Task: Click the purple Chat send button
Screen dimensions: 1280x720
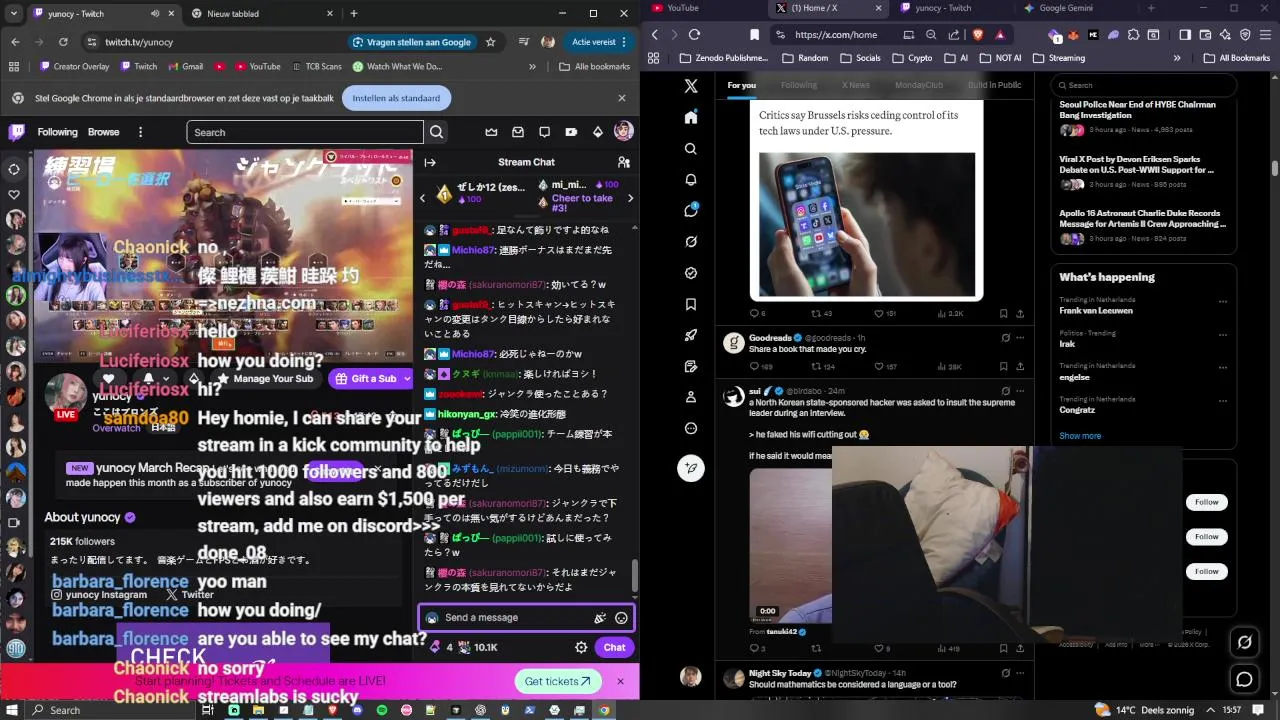Action: point(614,647)
